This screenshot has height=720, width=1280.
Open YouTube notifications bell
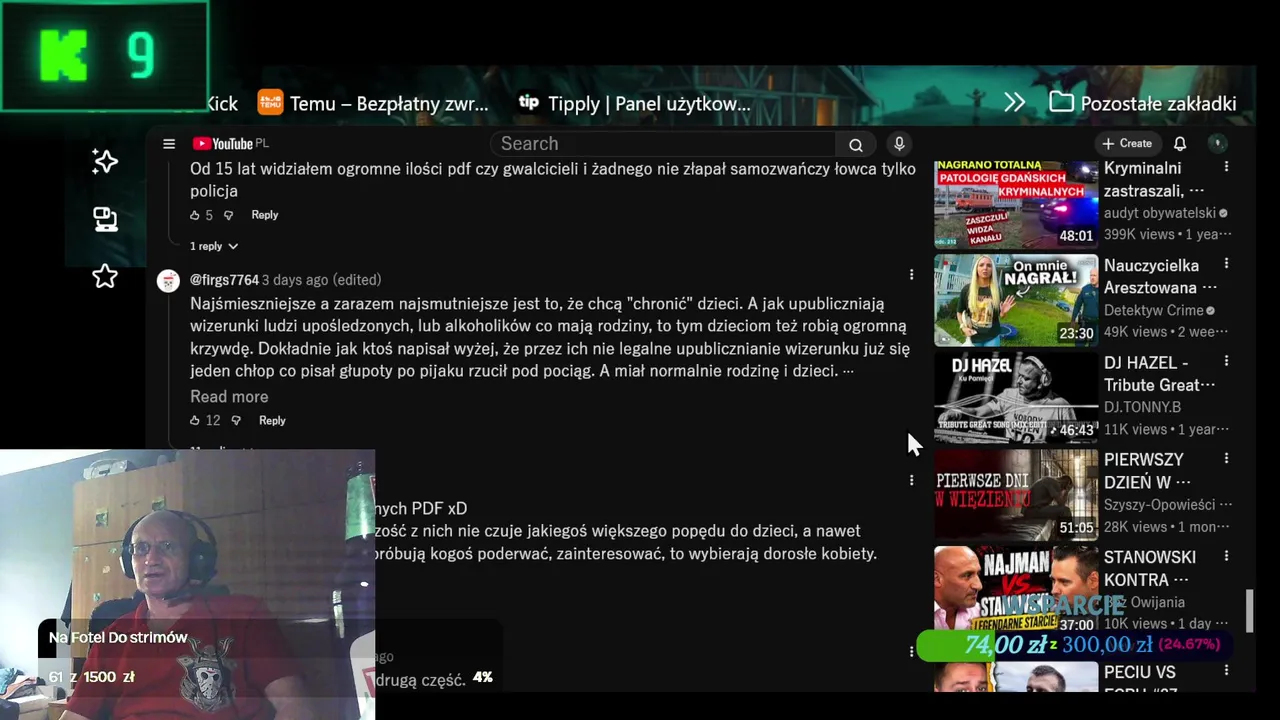pyautogui.click(x=1180, y=144)
